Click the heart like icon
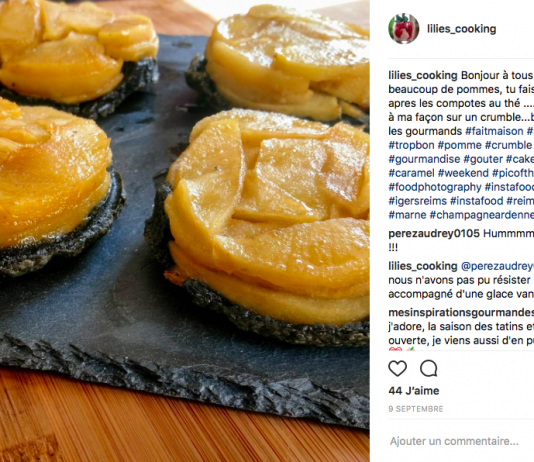534x462 pixels. point(397,368)
